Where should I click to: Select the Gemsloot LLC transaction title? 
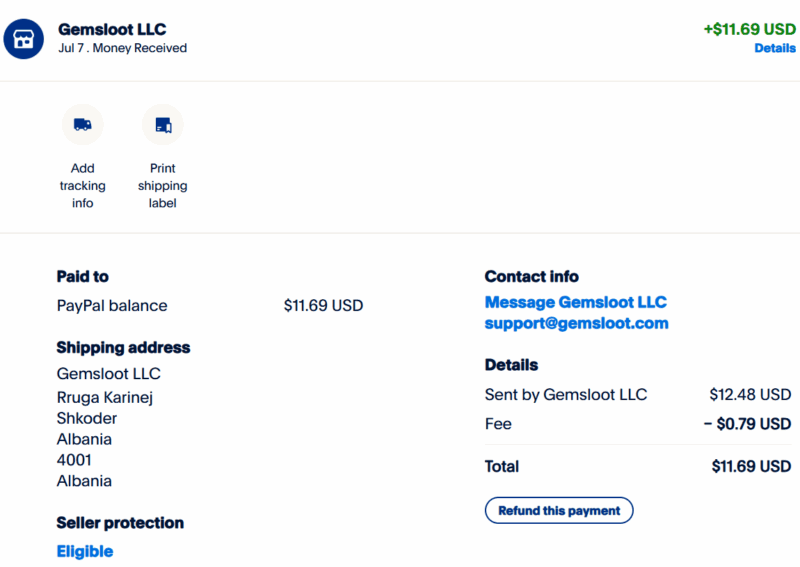point(112,29)
